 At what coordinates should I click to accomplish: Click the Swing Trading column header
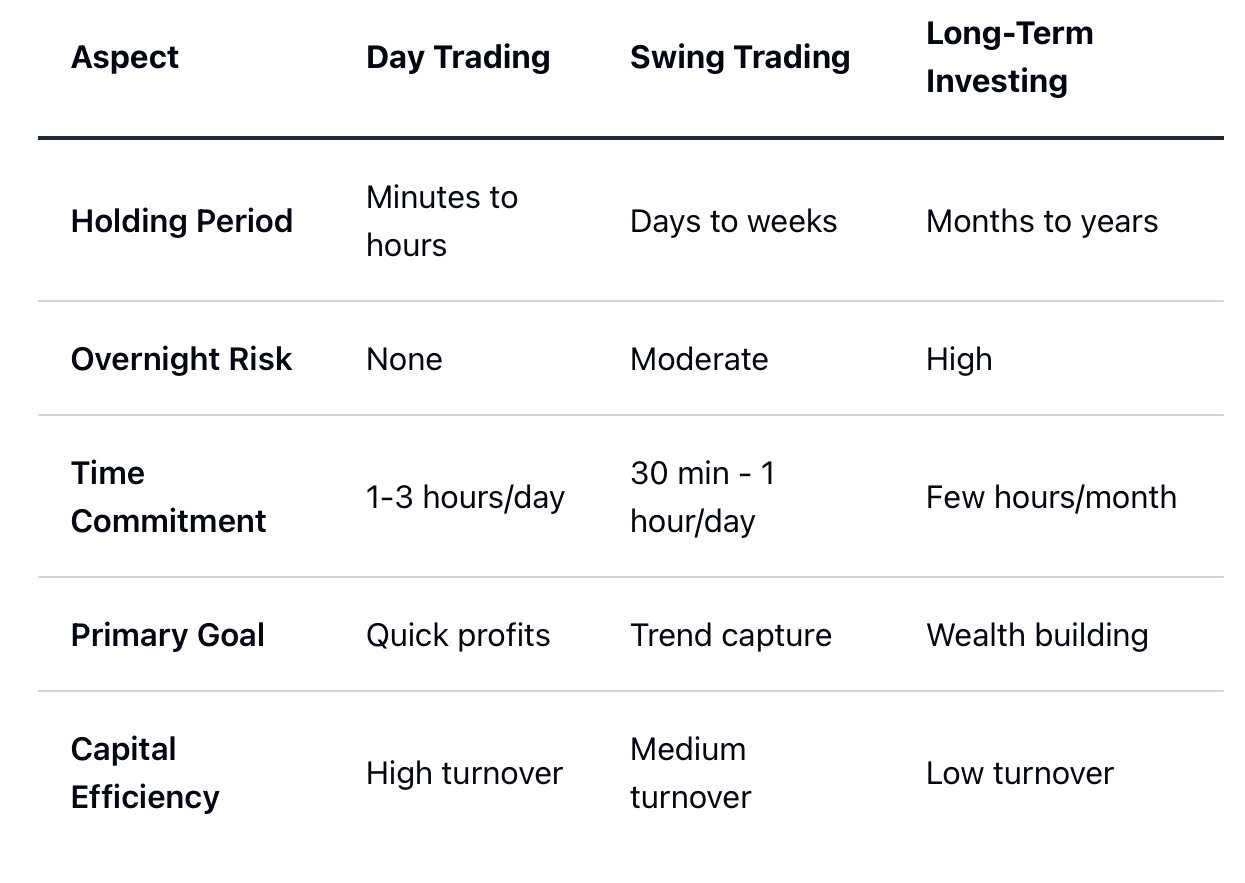pos(740,57)
